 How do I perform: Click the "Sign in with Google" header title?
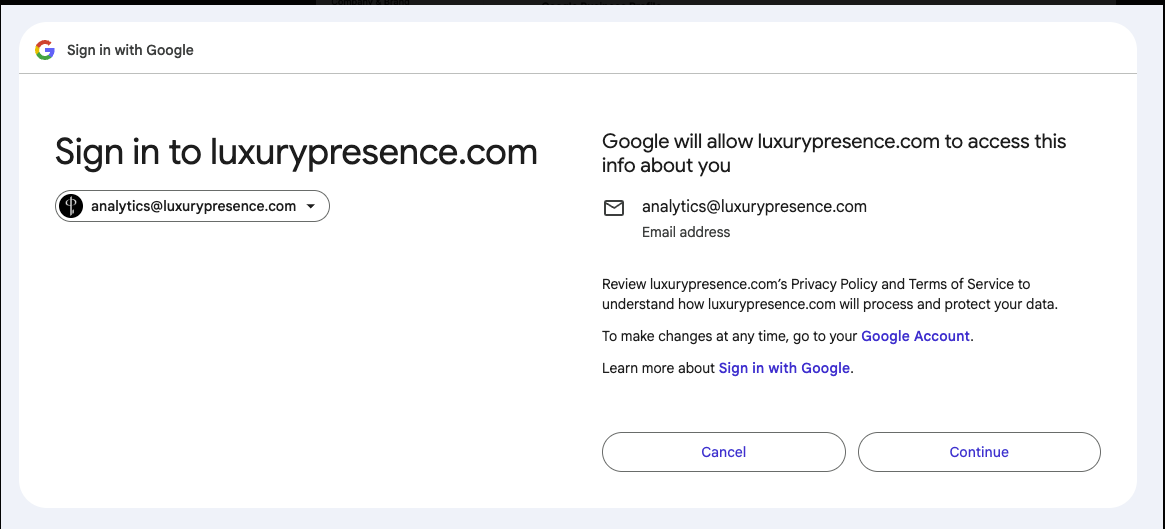(x=130, y=50)
